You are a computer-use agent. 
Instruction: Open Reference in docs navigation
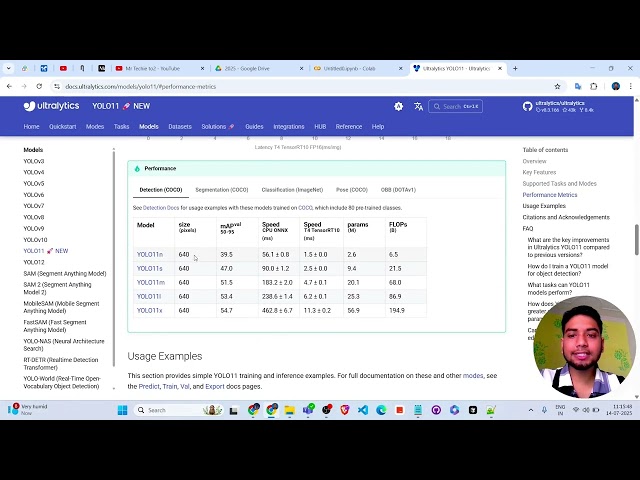[x=349, y=127]
